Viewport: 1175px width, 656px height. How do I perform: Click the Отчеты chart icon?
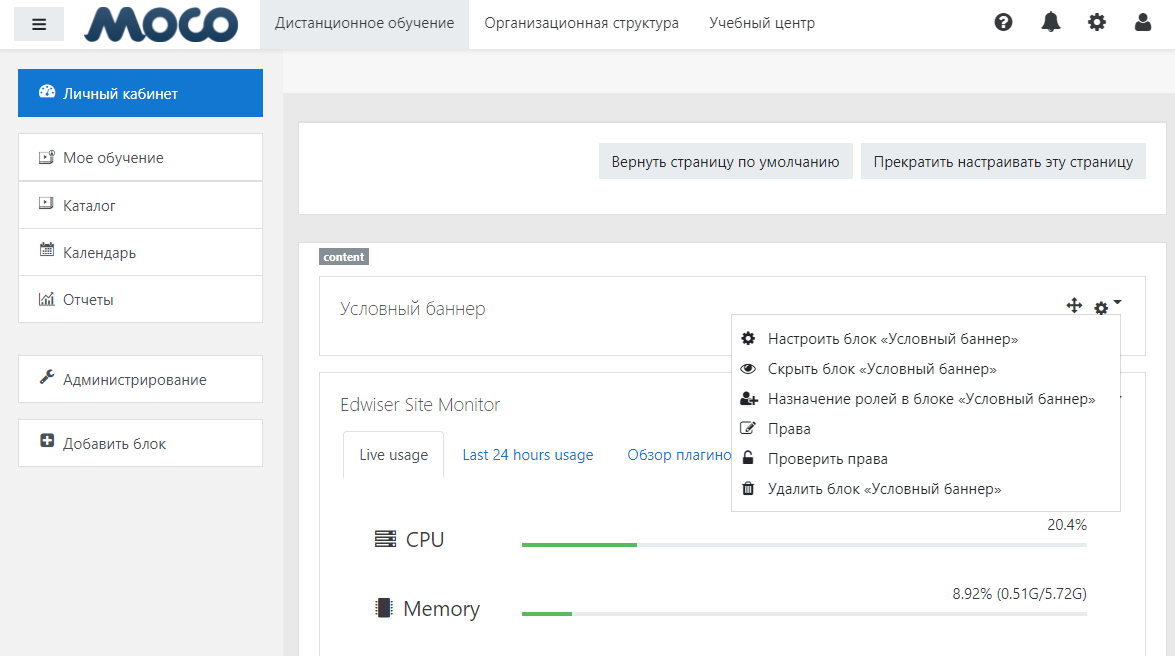coord(46,299)
